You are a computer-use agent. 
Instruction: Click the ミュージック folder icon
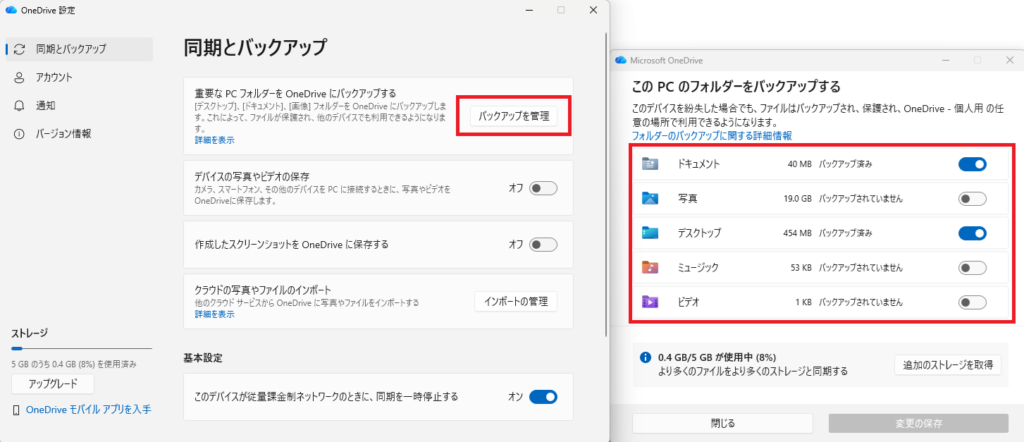click(650, 267)
